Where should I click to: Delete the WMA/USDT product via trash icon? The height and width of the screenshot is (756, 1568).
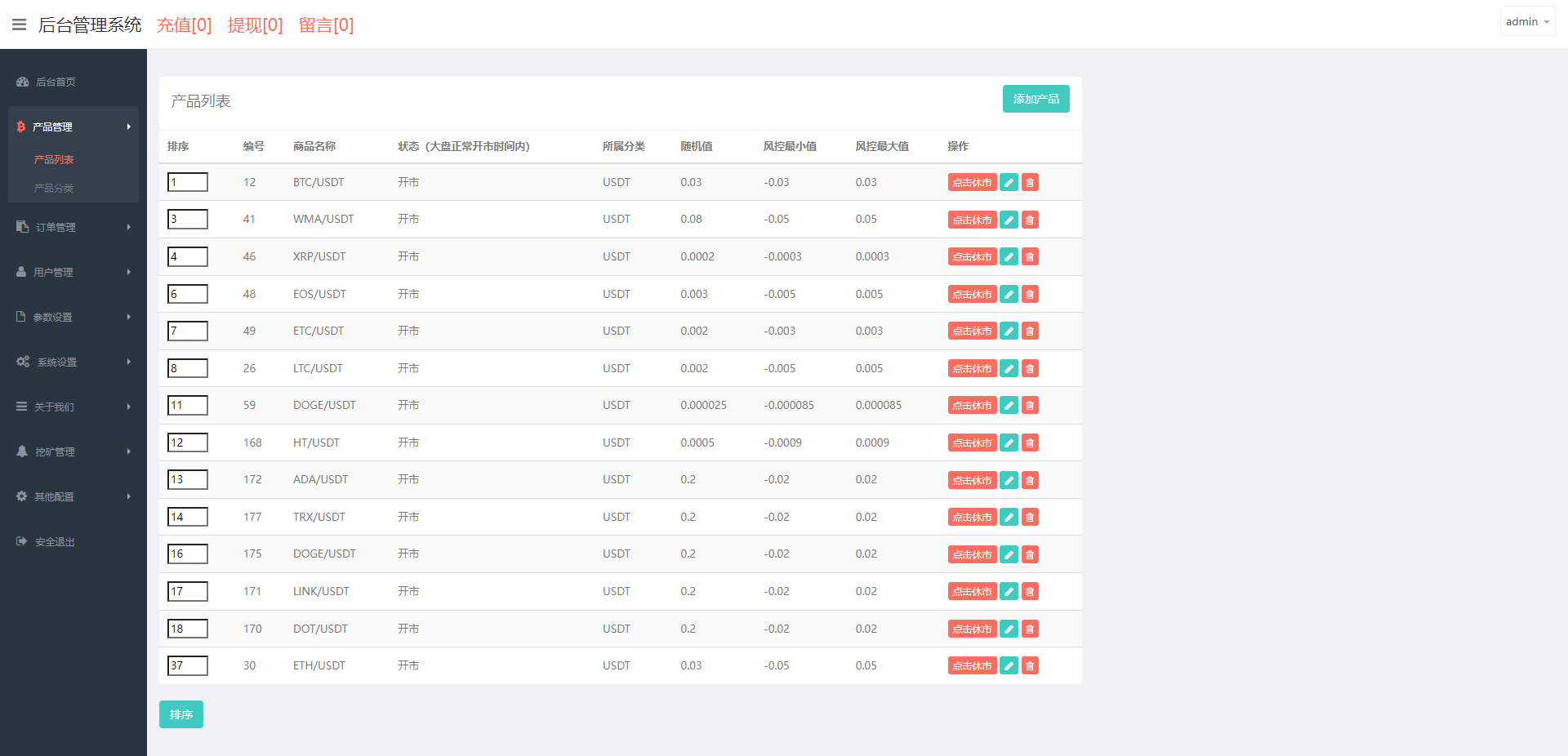coord(1030,220)
